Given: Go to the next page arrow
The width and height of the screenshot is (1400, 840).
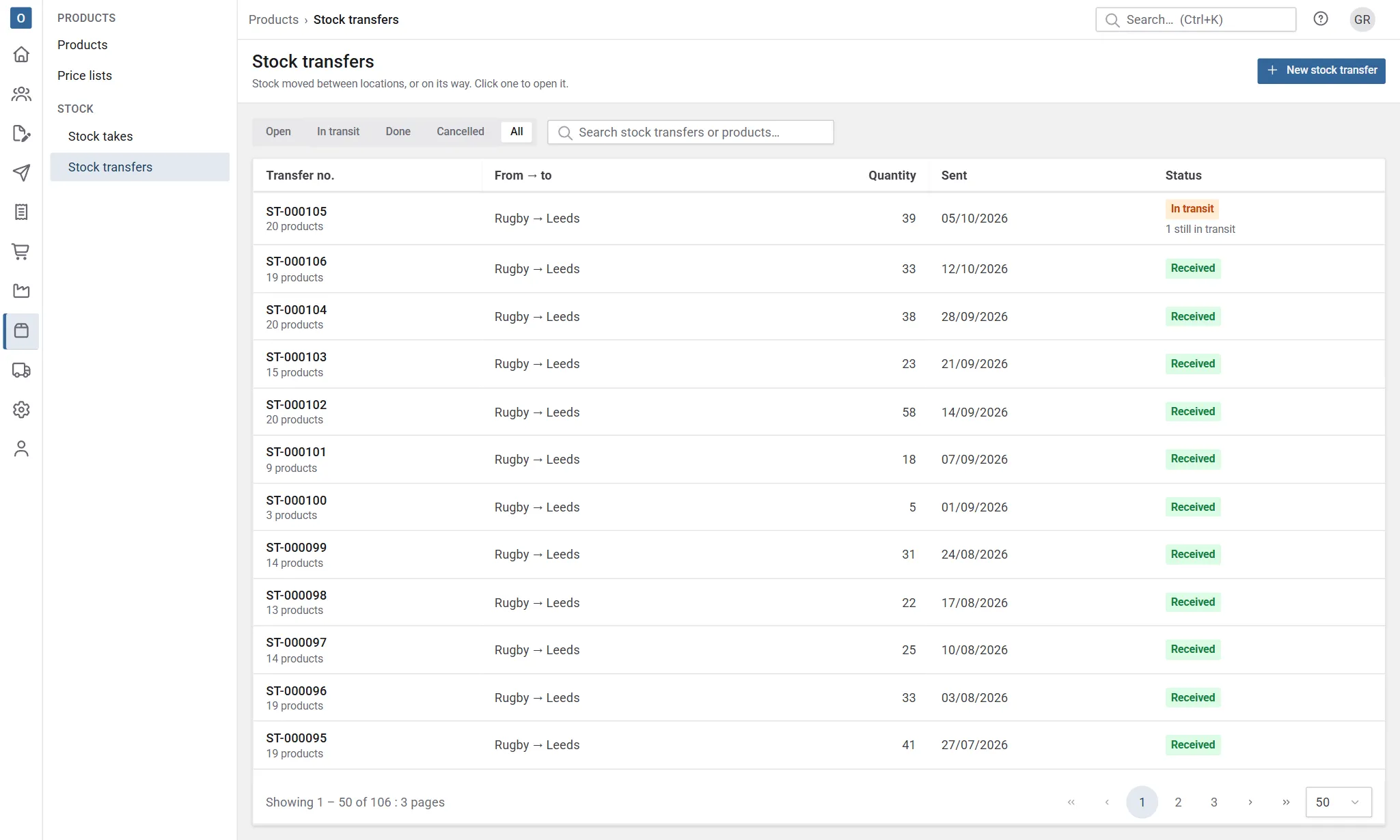Looking at the screenshot, I should click(1250, 802).
